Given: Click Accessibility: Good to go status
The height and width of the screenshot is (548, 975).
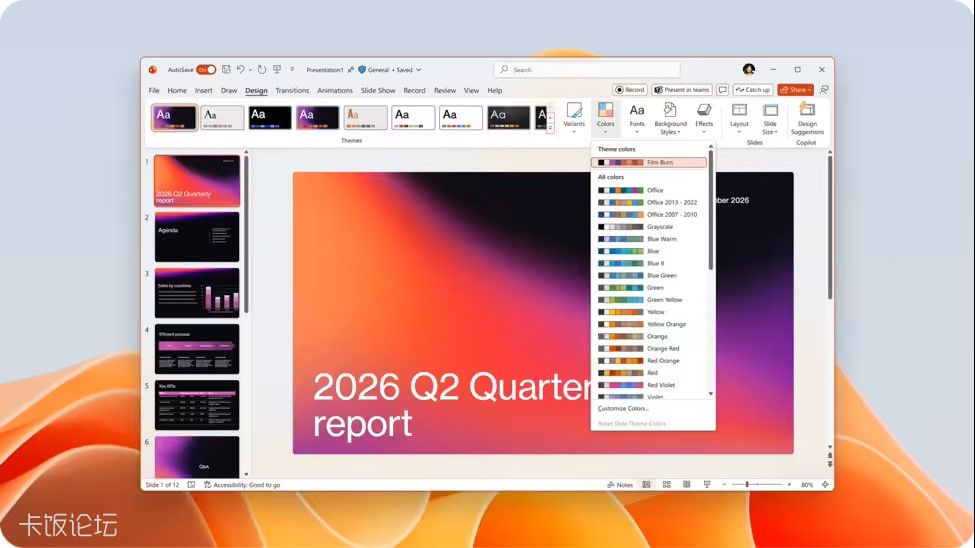Looking at the screenshot, I should point(242,485).
